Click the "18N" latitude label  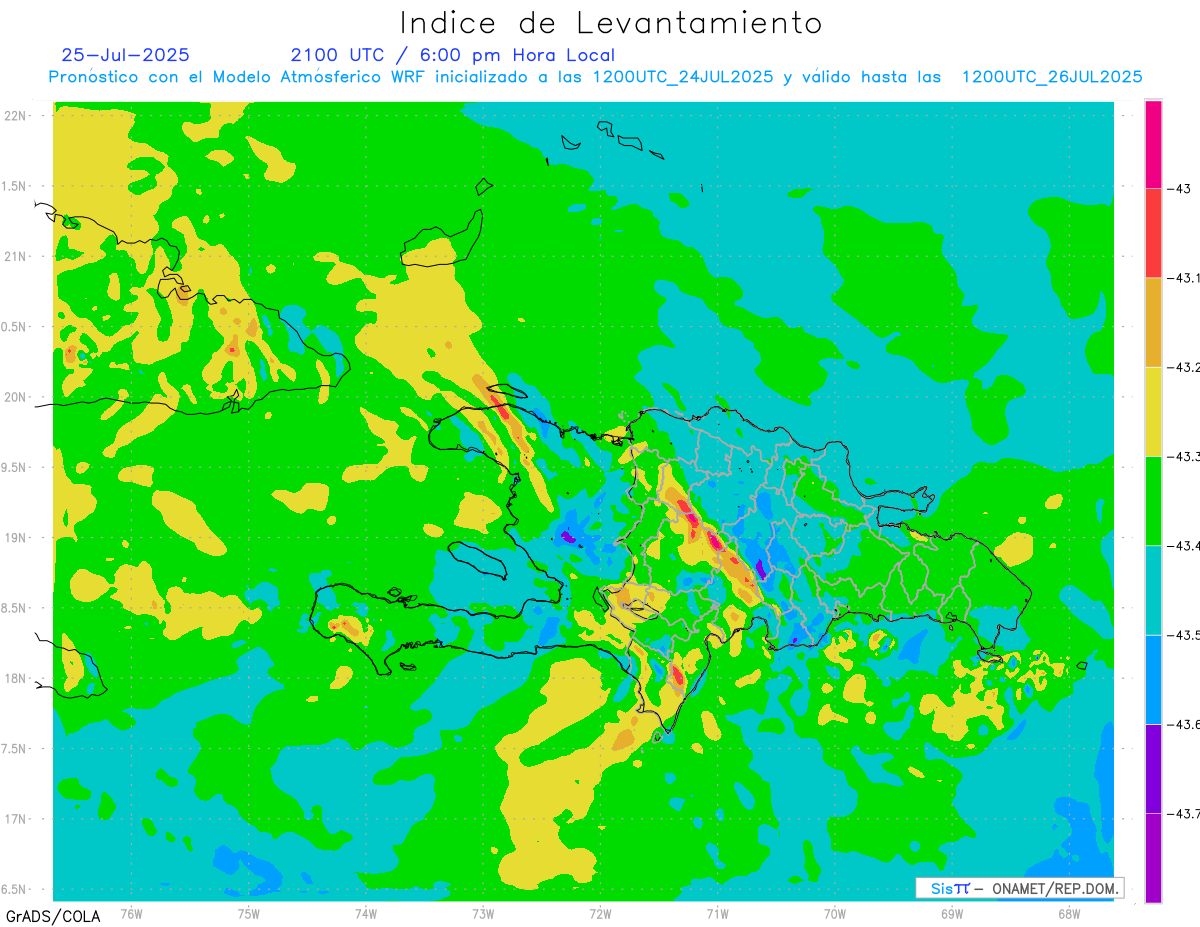[x=16, y=678]
